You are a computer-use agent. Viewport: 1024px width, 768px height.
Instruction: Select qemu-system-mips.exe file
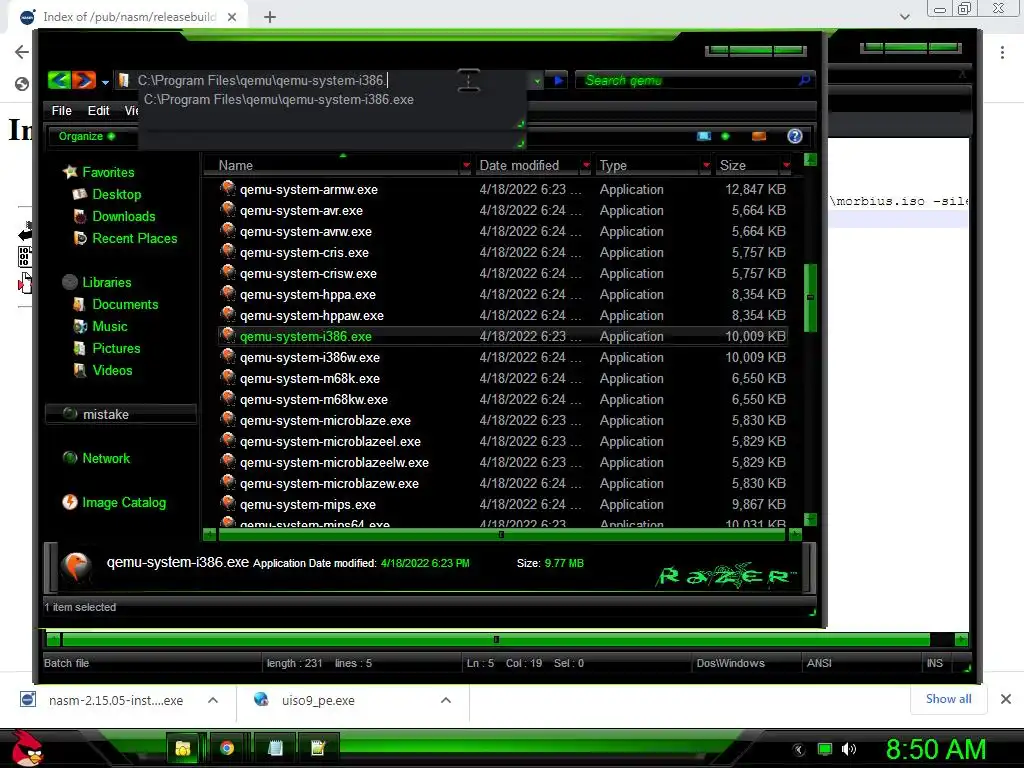[308, 504]
